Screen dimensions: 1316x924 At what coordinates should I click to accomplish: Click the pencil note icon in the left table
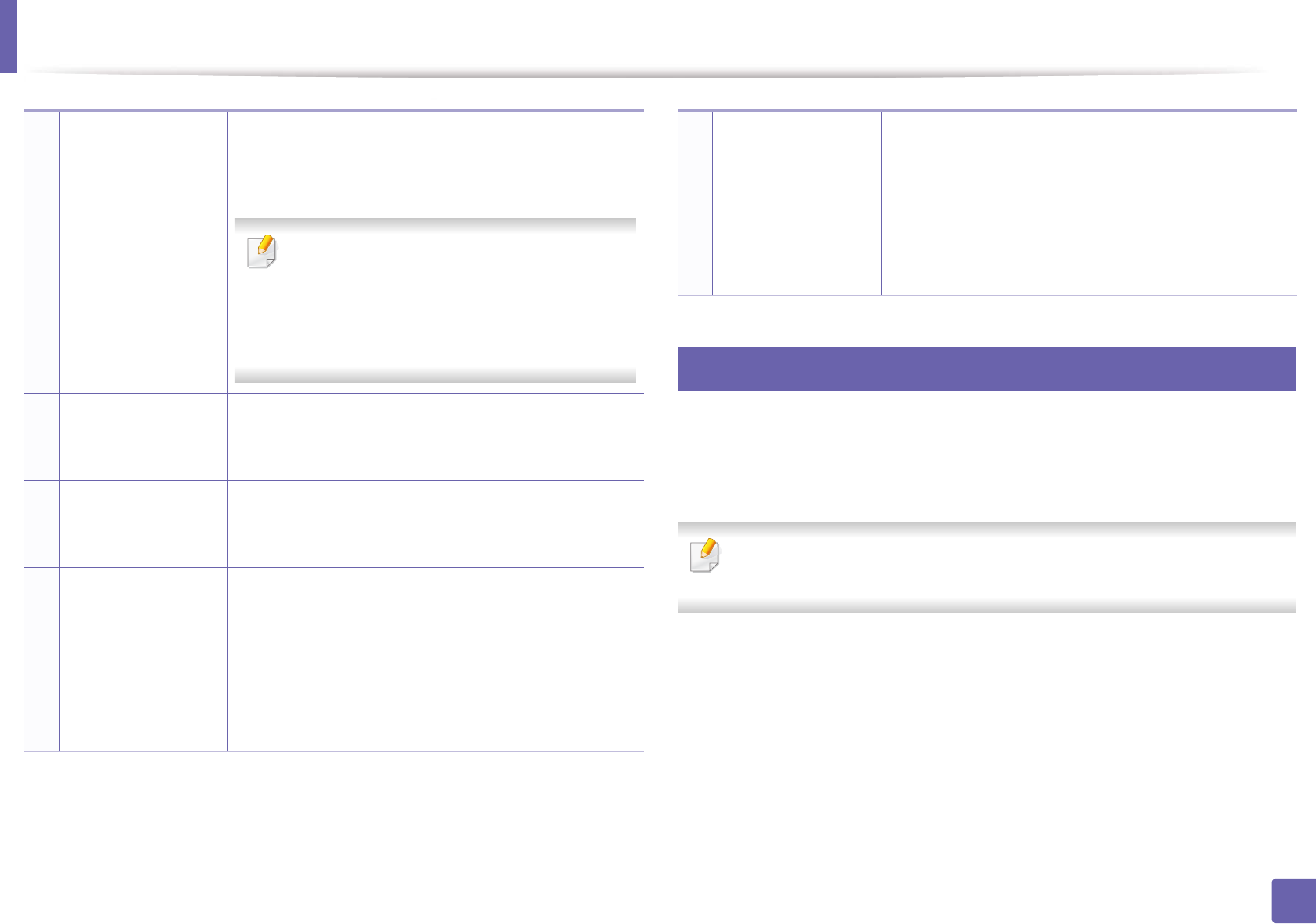[x=262, y=251]
